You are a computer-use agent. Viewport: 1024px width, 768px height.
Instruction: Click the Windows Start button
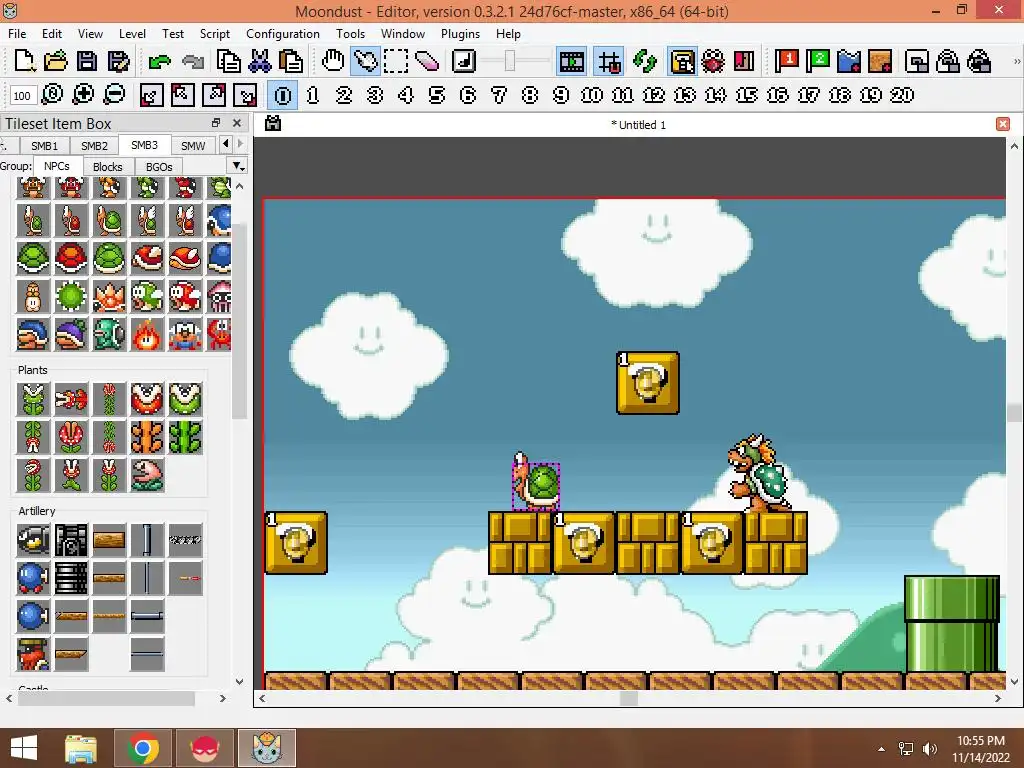point(24,748)
